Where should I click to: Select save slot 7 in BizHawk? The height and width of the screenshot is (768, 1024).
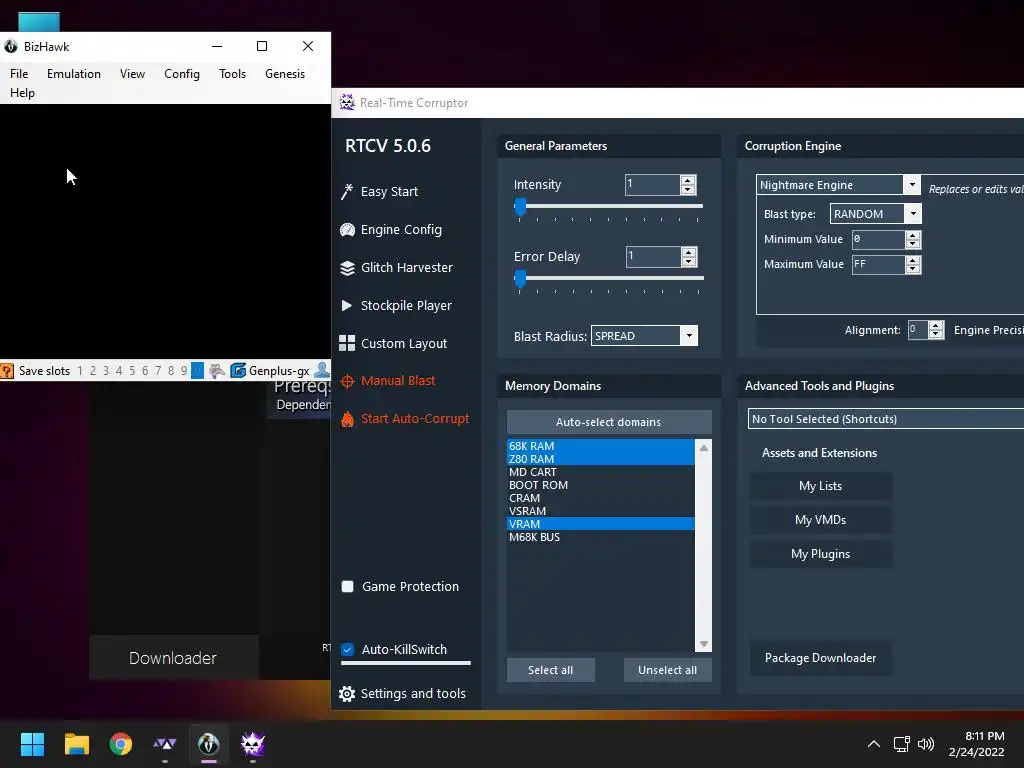158,371
